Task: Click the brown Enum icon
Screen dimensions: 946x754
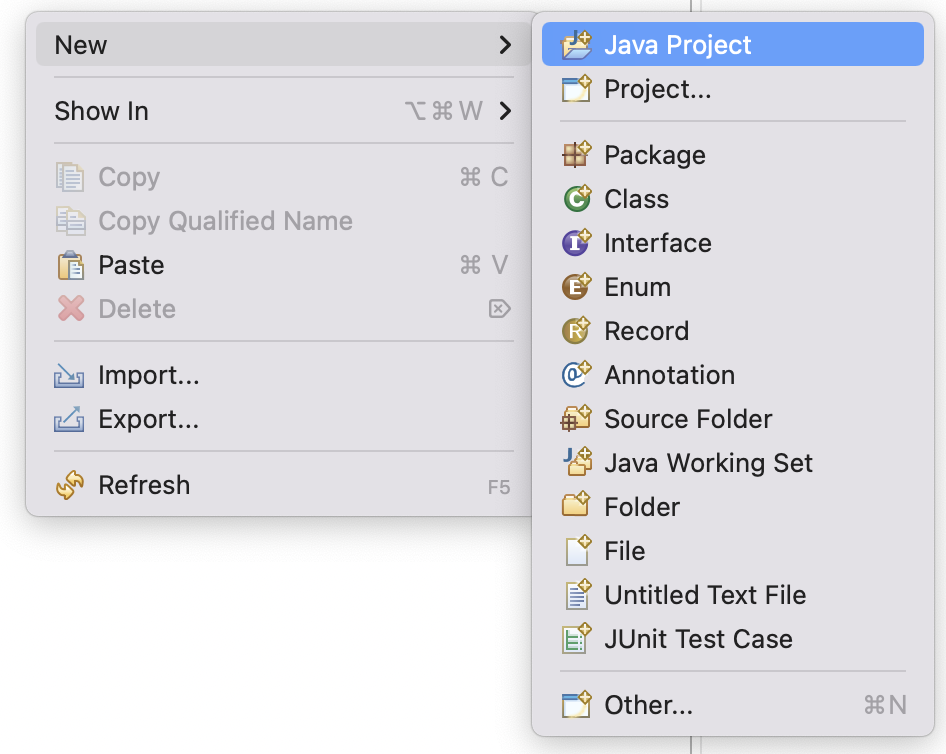Action: tap(576, 287)
